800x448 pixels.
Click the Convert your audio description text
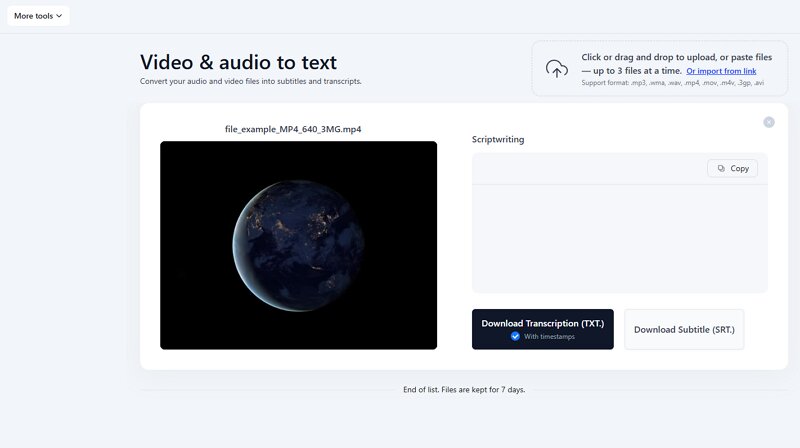[x=250, y=81]
